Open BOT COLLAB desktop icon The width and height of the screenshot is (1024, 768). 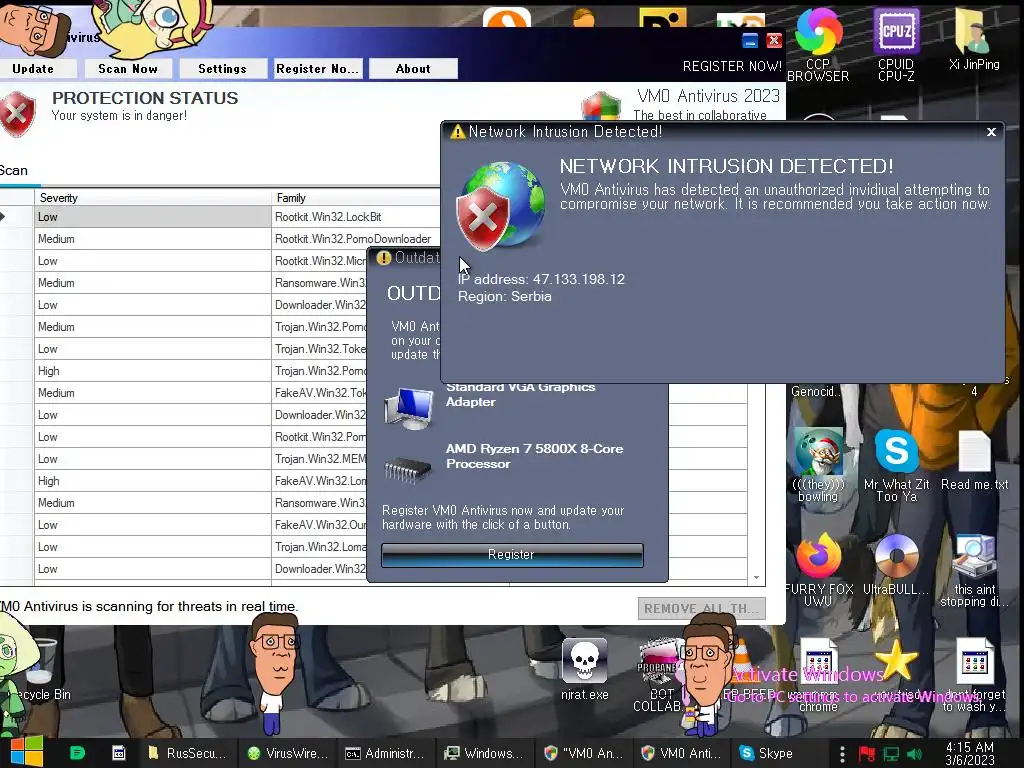(x=658, y=676)
